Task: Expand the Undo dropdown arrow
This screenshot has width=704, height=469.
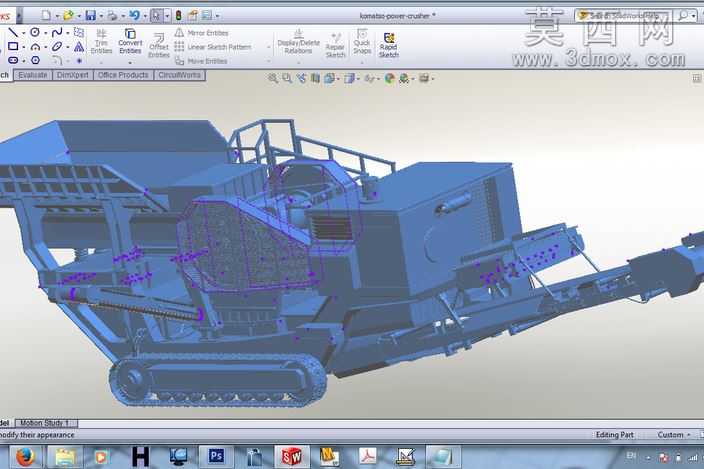Action: click(x=145, y=16)
